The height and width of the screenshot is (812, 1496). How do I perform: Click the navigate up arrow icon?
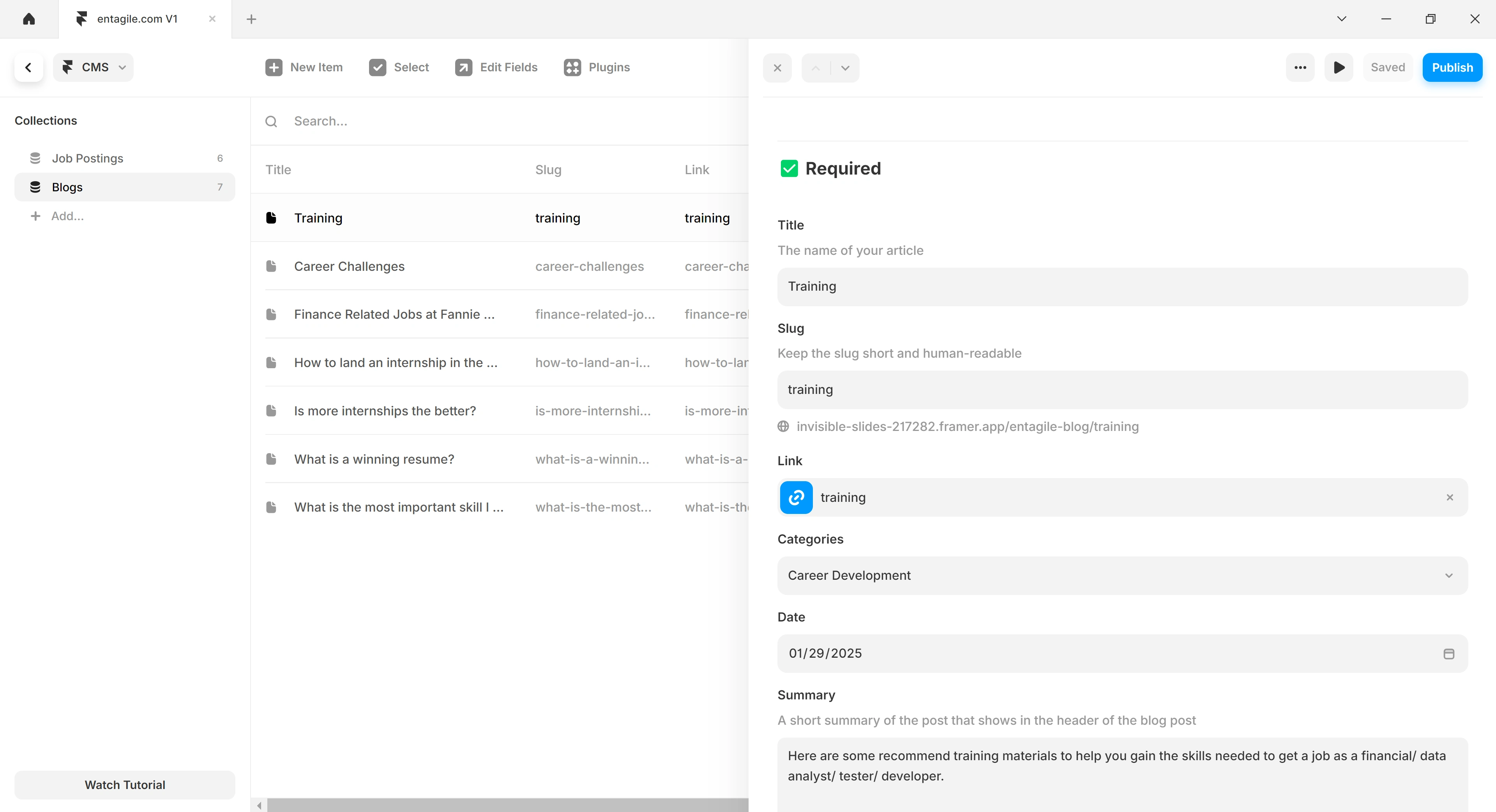(815, 67)
